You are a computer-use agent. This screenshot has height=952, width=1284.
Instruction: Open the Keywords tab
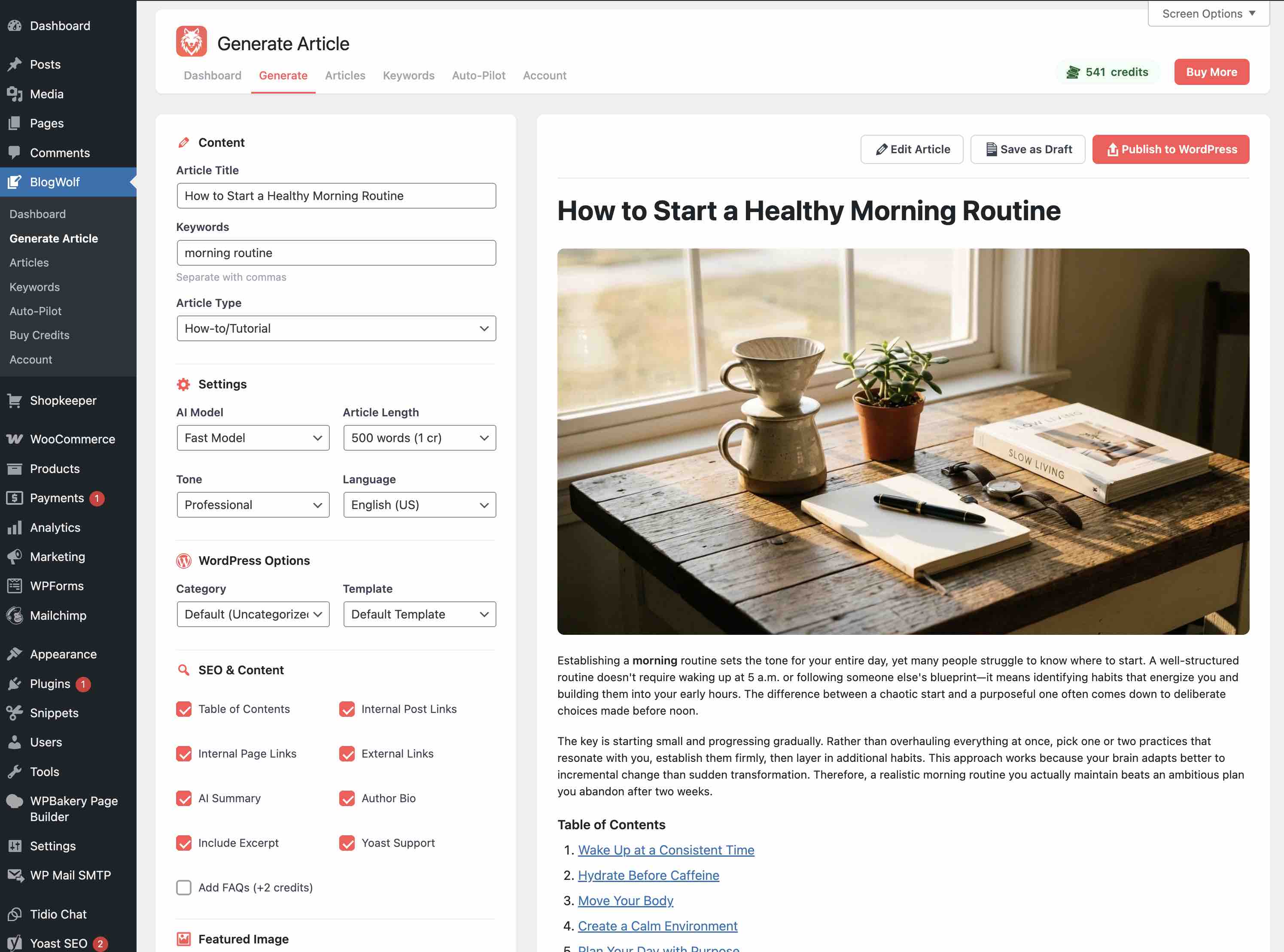[408, 75]
